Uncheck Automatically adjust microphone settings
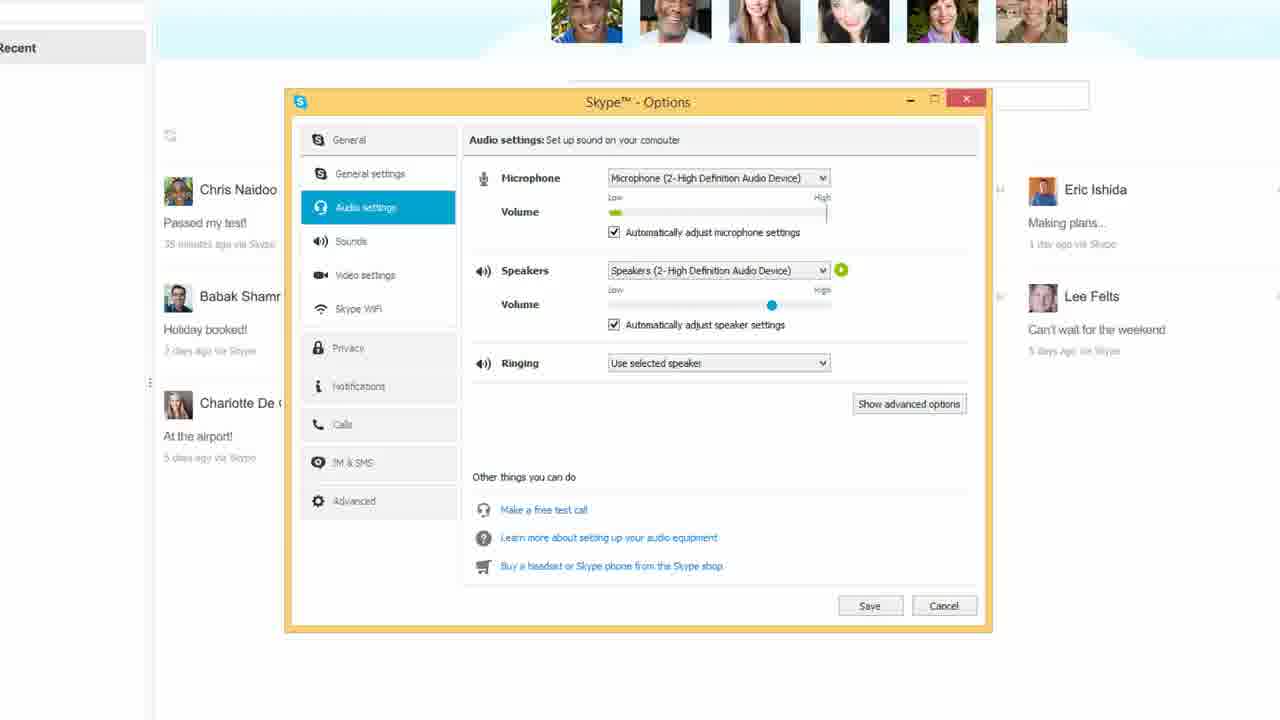 [x=614, y=233]
